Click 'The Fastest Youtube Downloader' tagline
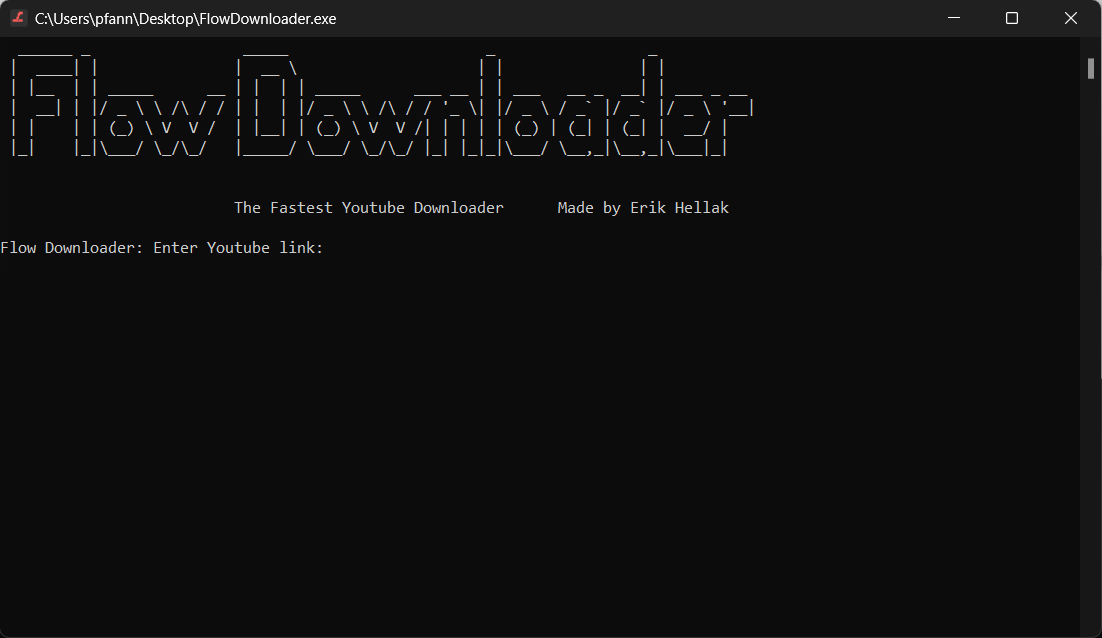 pyautogui.click(x=369, y=208)
